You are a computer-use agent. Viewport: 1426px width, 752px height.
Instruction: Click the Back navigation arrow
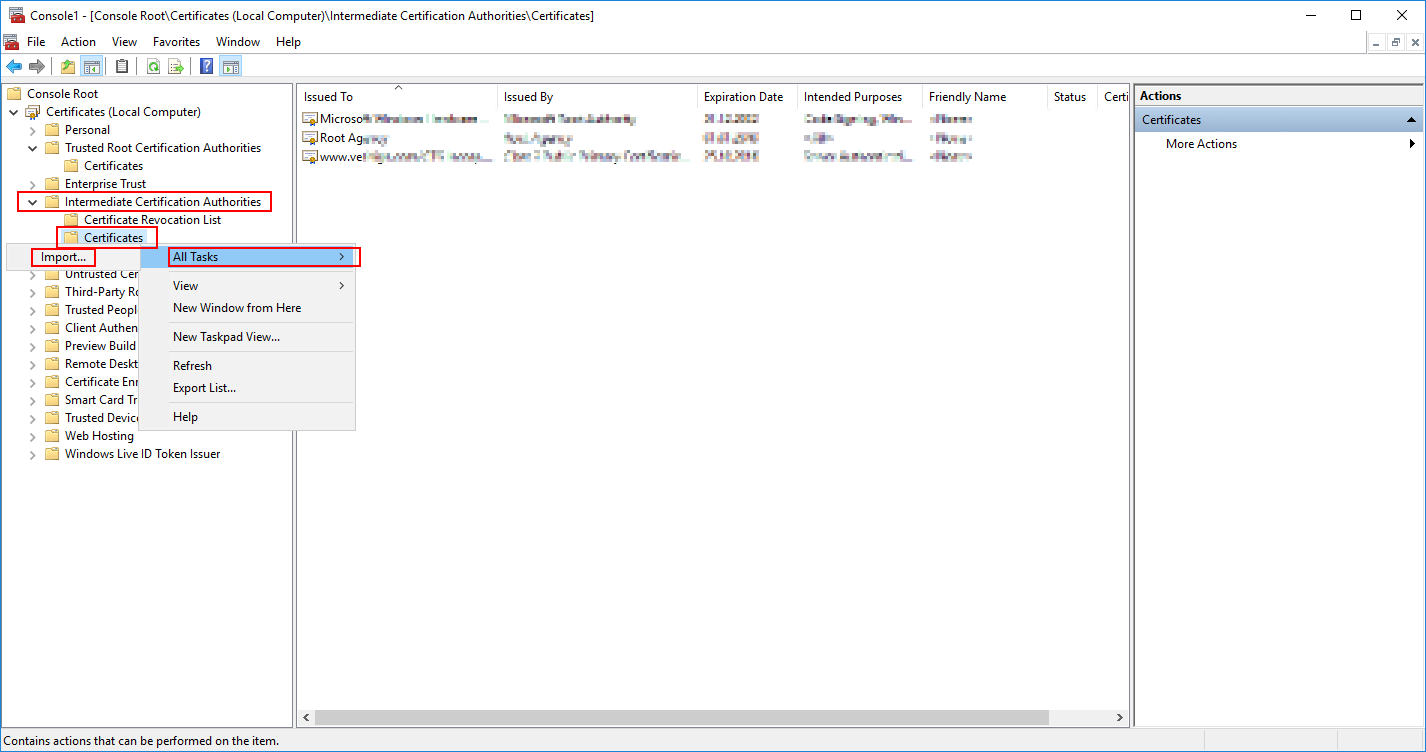14,66
